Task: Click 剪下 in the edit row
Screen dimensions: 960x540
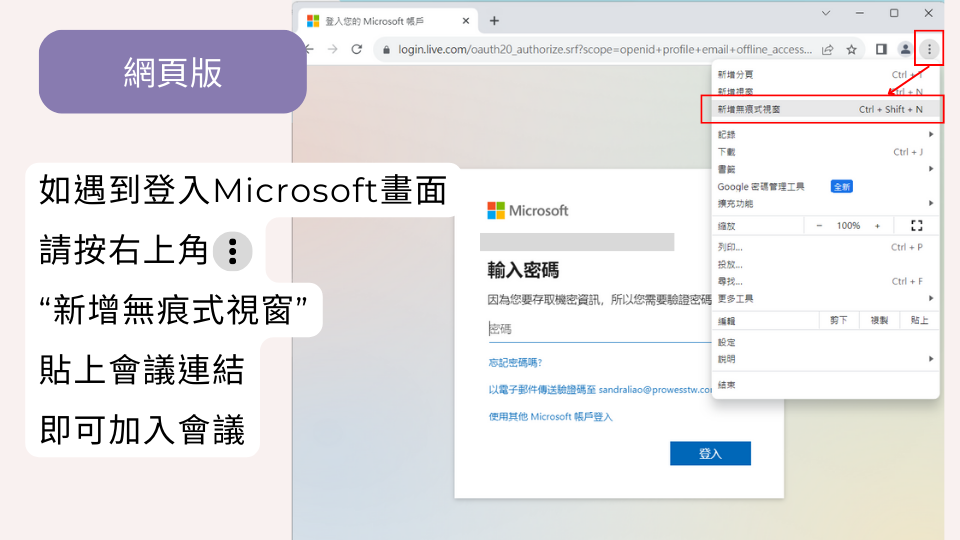Action: 839,320
